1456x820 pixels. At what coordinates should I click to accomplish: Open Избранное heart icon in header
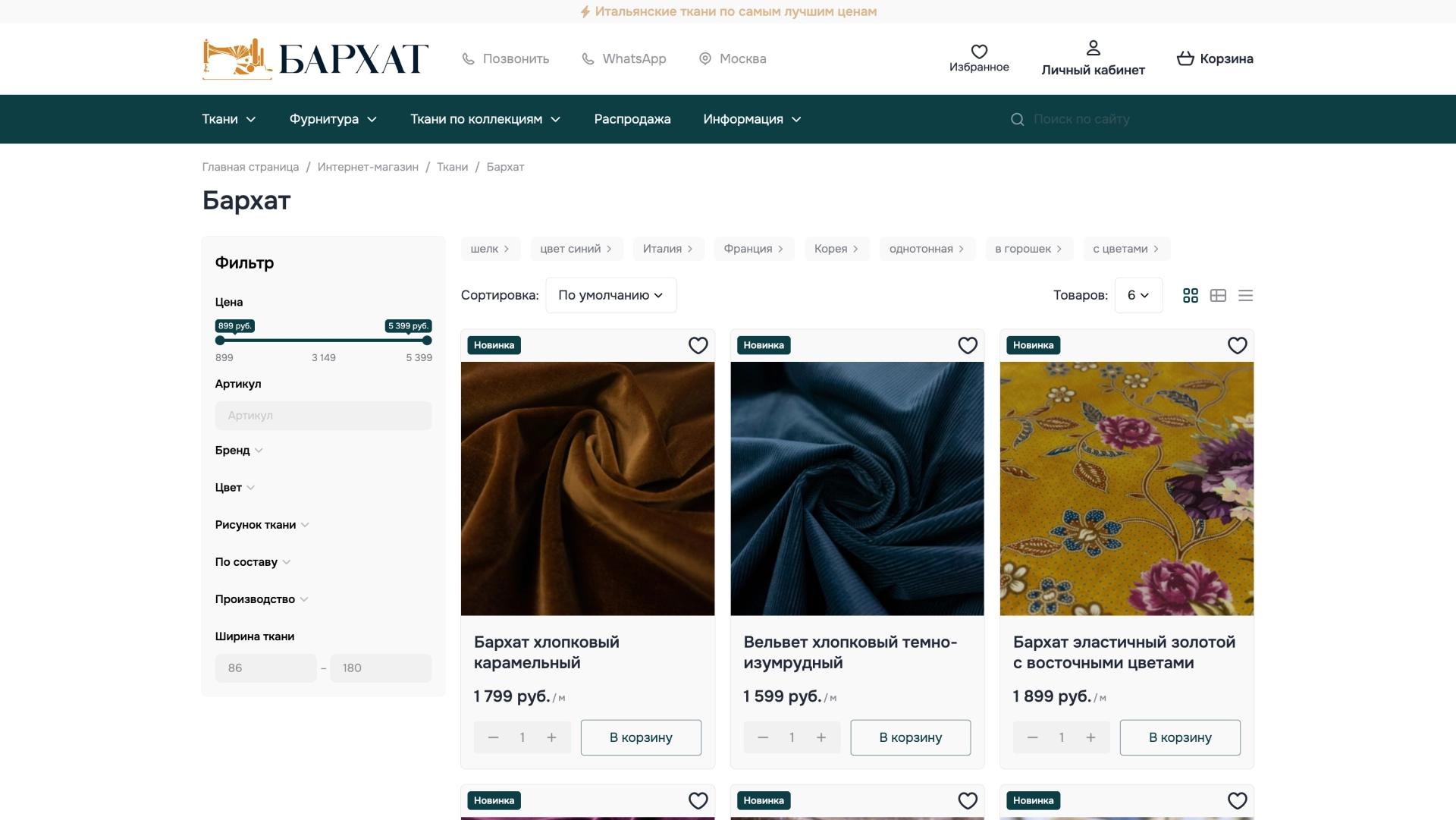(x=979, y=52)
